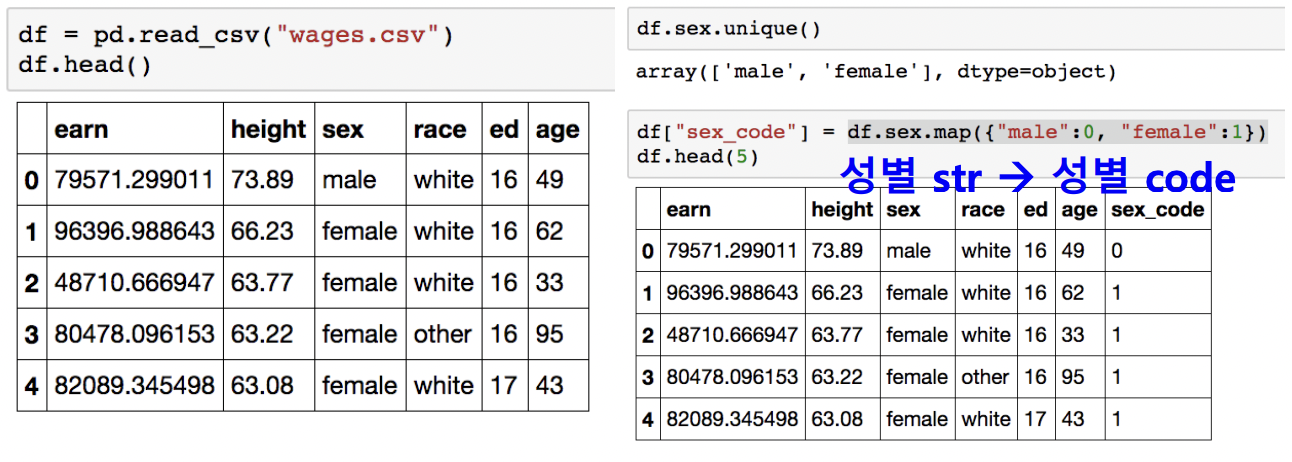
Task: Click the df.sex.unique() code cell
Action: click(955, 29)
